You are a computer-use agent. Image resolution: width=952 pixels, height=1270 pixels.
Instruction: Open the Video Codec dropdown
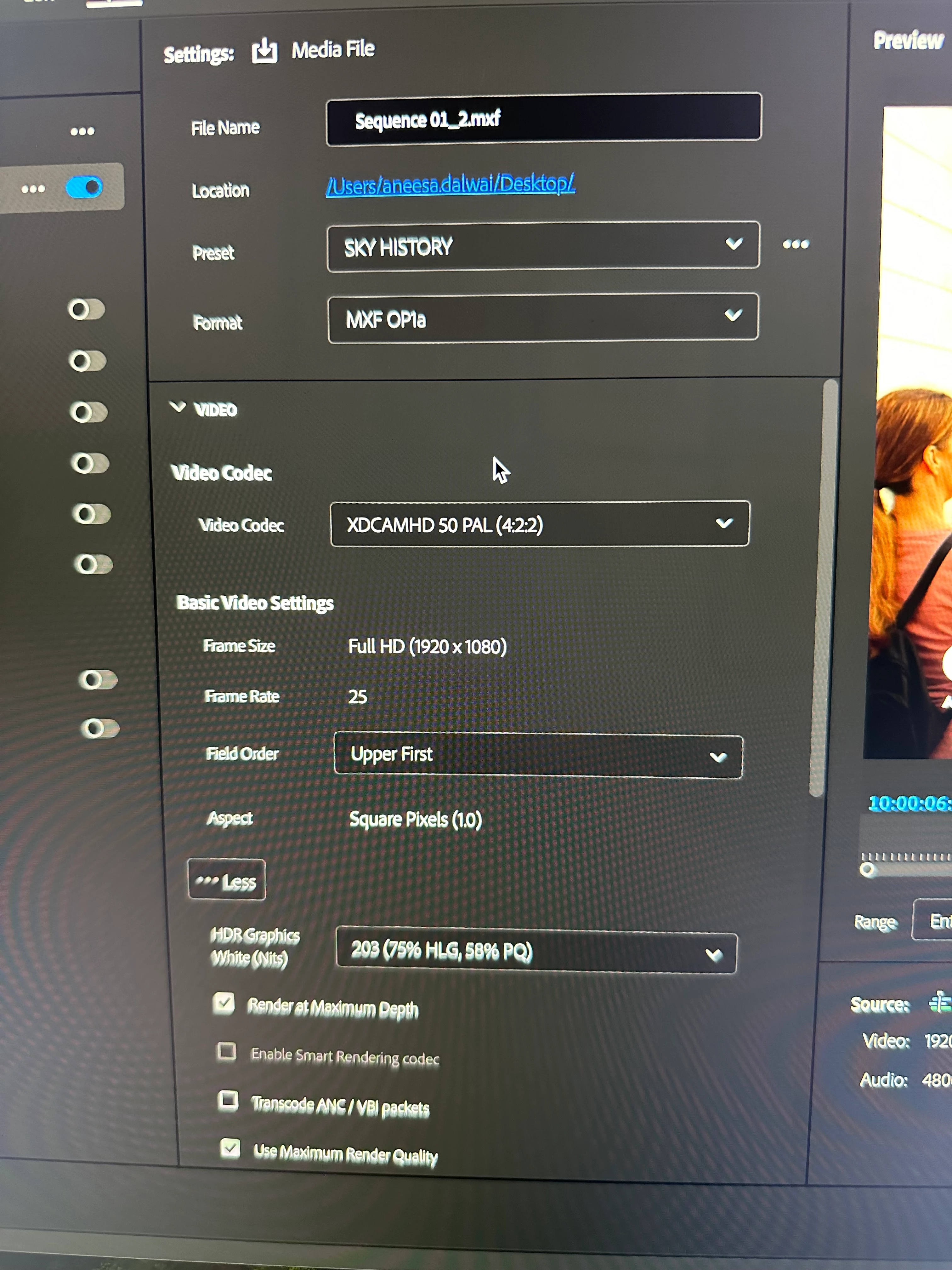tap(539, 524)
